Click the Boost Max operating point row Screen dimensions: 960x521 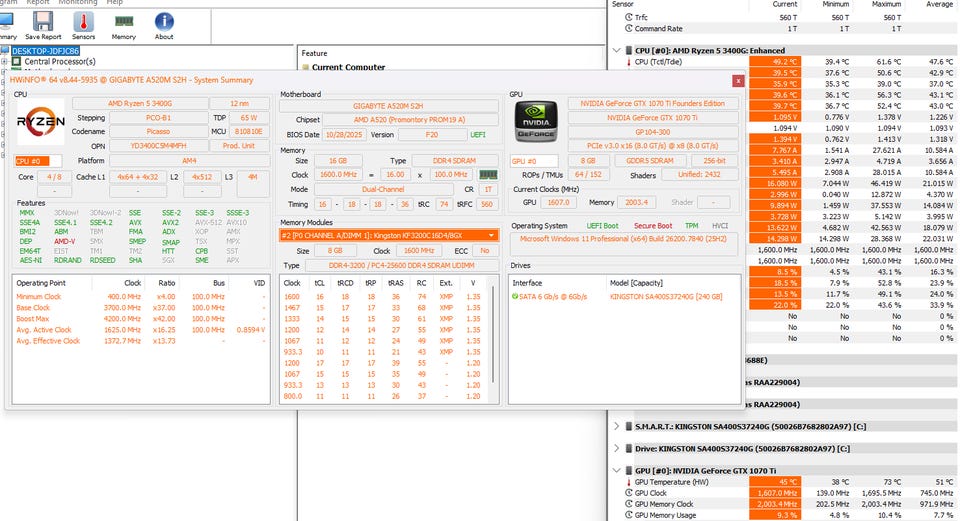point(140,319)
